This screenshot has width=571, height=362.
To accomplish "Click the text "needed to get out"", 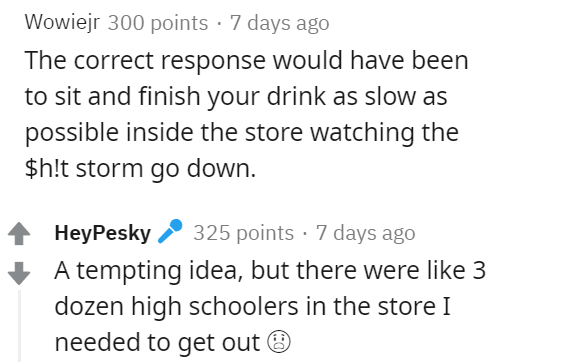I will point(157,343).
